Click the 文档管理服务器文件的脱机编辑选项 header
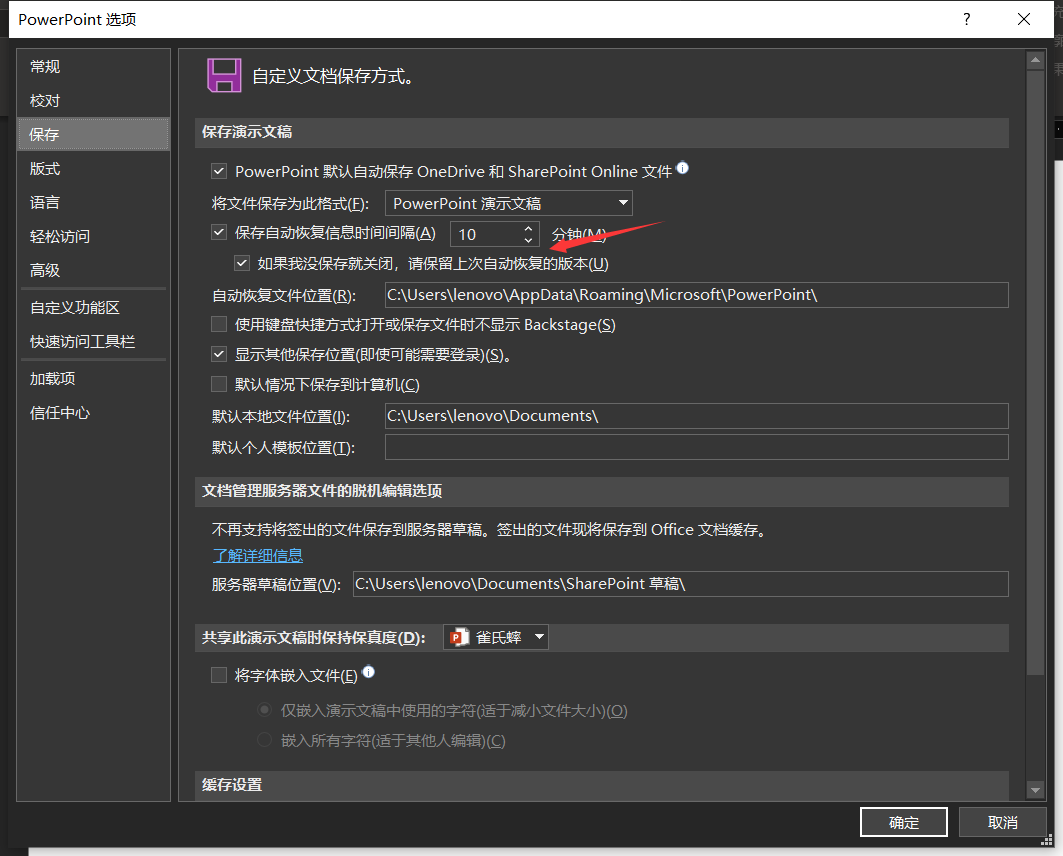The width and height of the screenshot is (1063, 856). (x=601, y=491)
